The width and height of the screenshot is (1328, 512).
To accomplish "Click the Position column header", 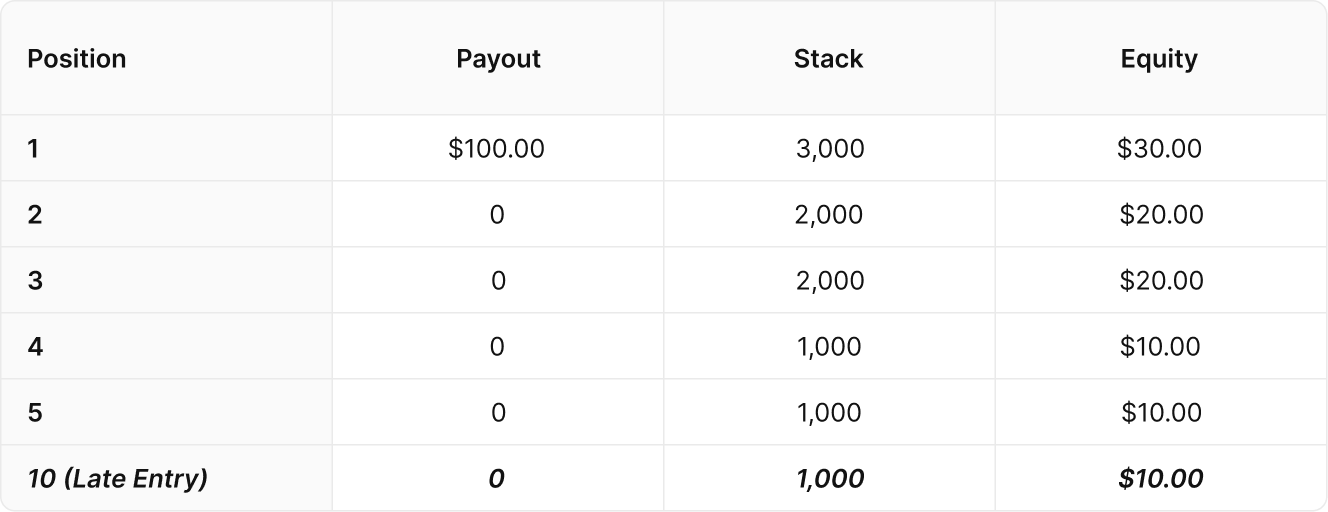I will (x=77, y=59).
